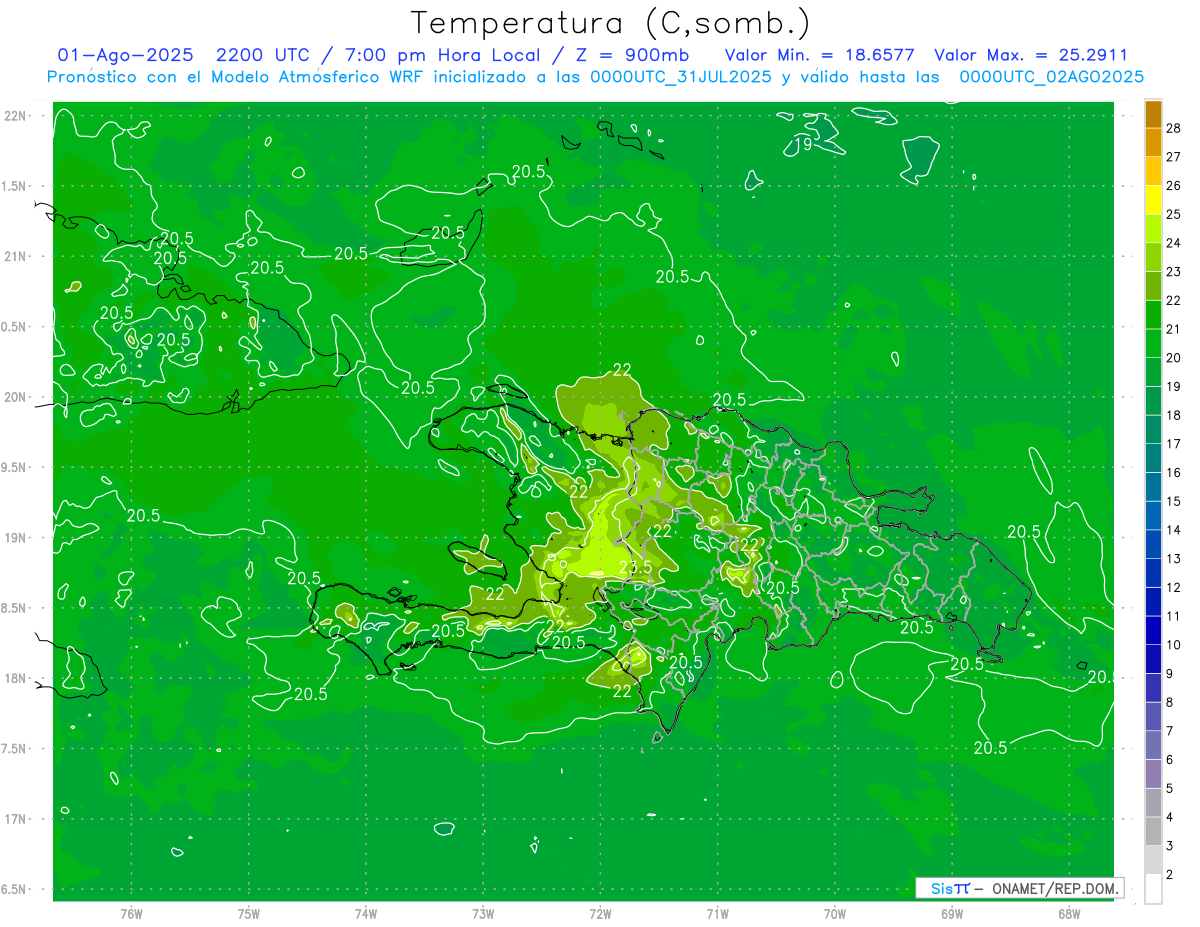Image resolution: width=1200 pixels, height=927 pixels.
Task: Click the 'Temperatura (C,somb.)' chart title
Action: click(x=611, y=23)
